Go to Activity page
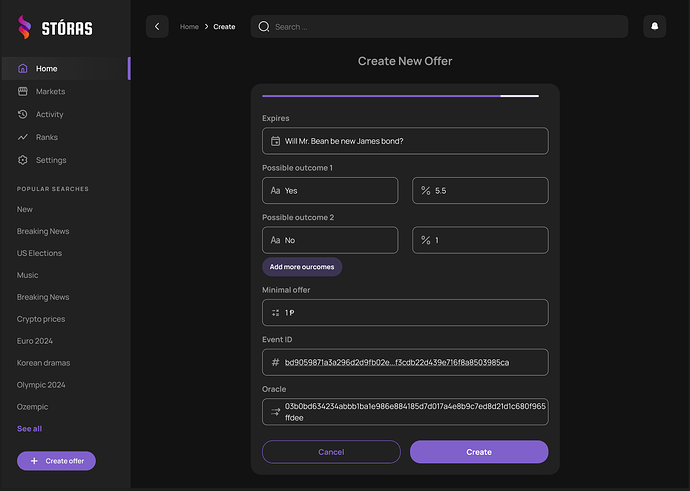Viewport: 690px width, 491px height. tap(49, 115)
